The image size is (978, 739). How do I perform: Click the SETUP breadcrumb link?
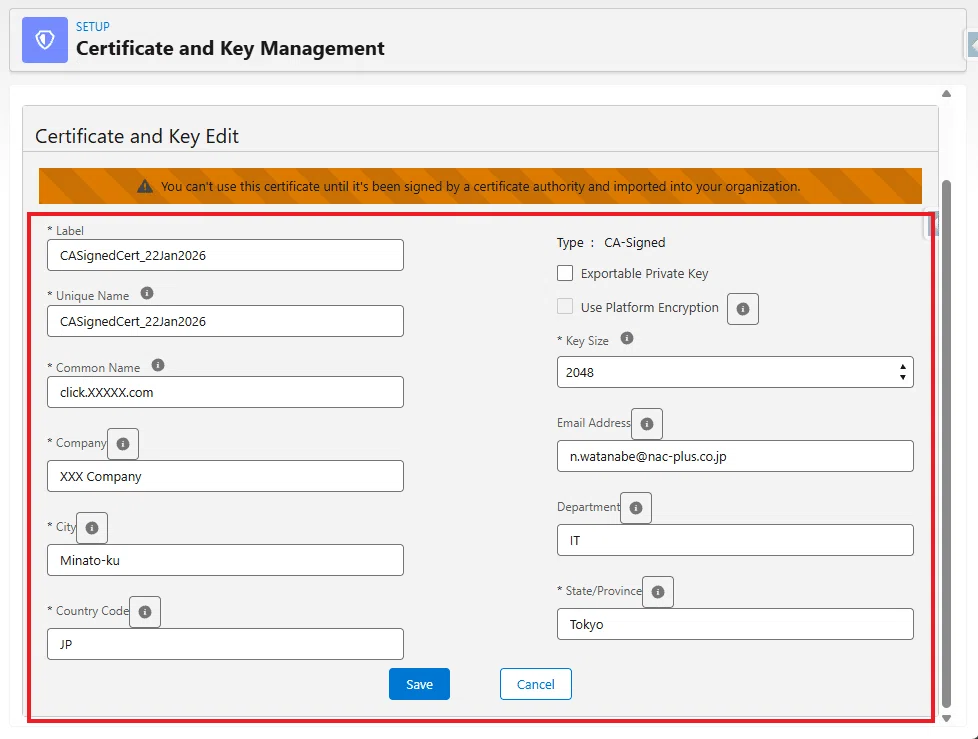point(93,27)
